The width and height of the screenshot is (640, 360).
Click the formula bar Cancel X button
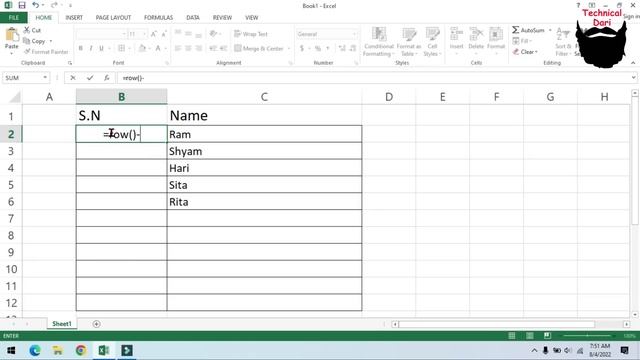pos(73,78)
